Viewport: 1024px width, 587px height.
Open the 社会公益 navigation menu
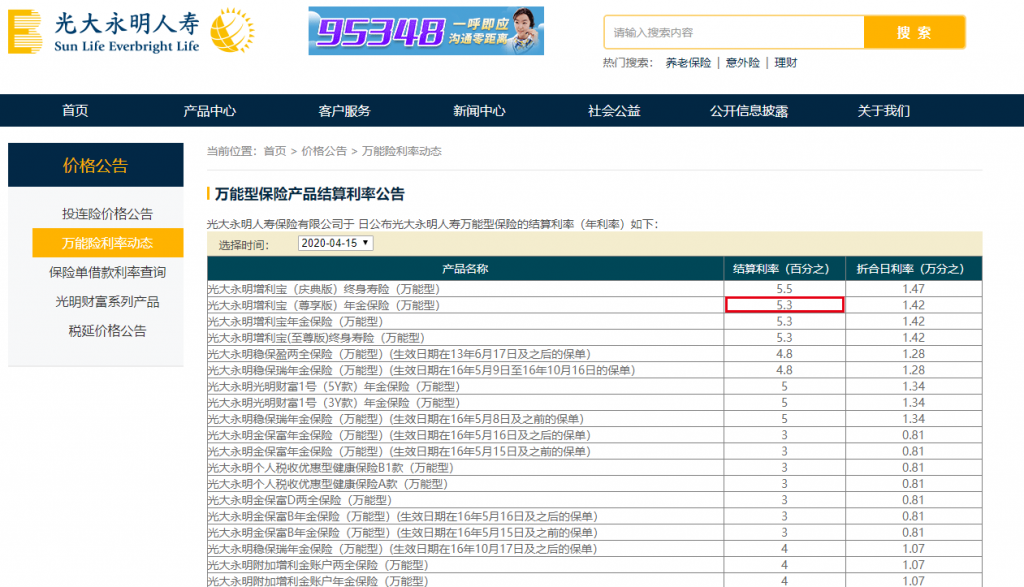[614, 111]
